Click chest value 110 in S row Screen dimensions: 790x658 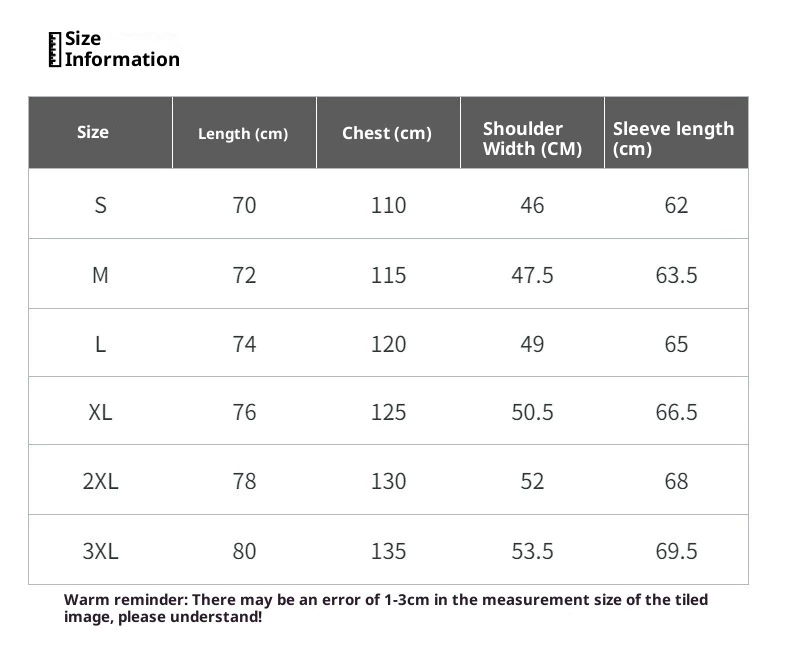click(388, 205)
